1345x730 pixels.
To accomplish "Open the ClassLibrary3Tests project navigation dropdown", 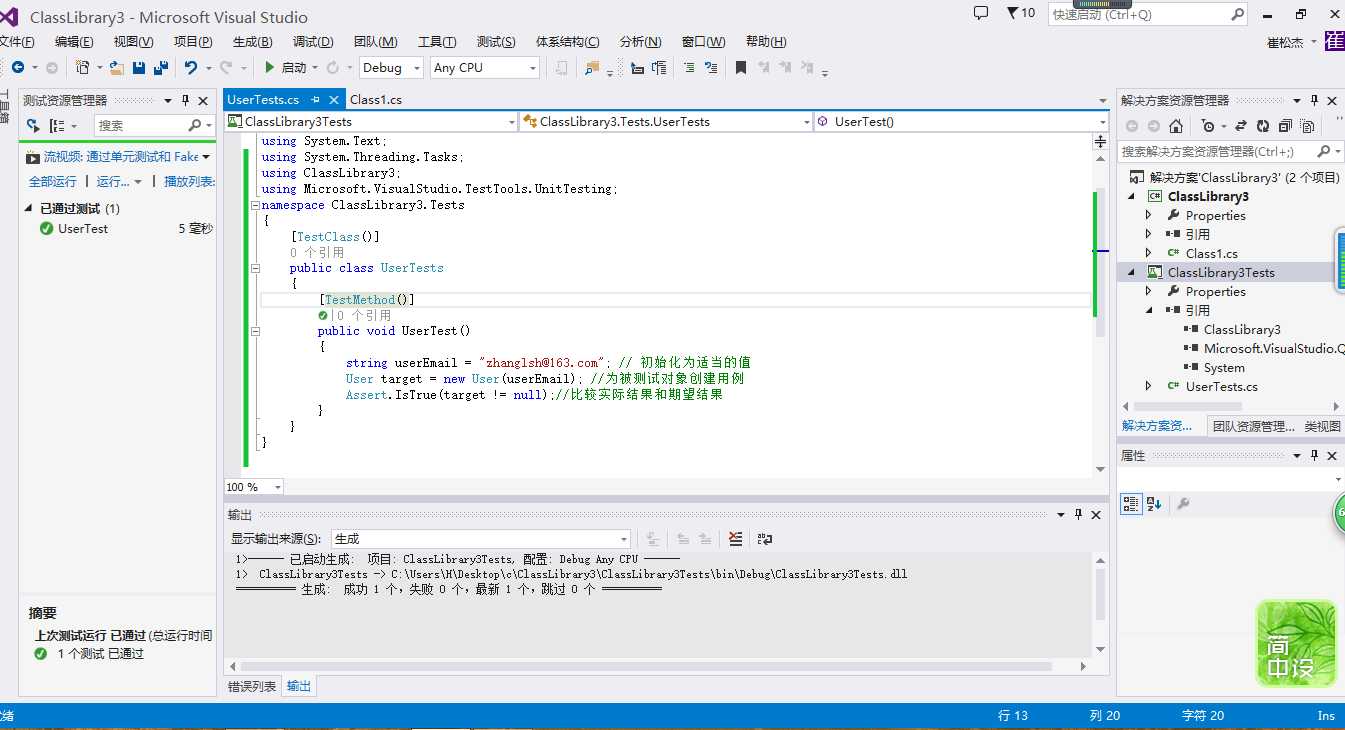I will point(371,121).
